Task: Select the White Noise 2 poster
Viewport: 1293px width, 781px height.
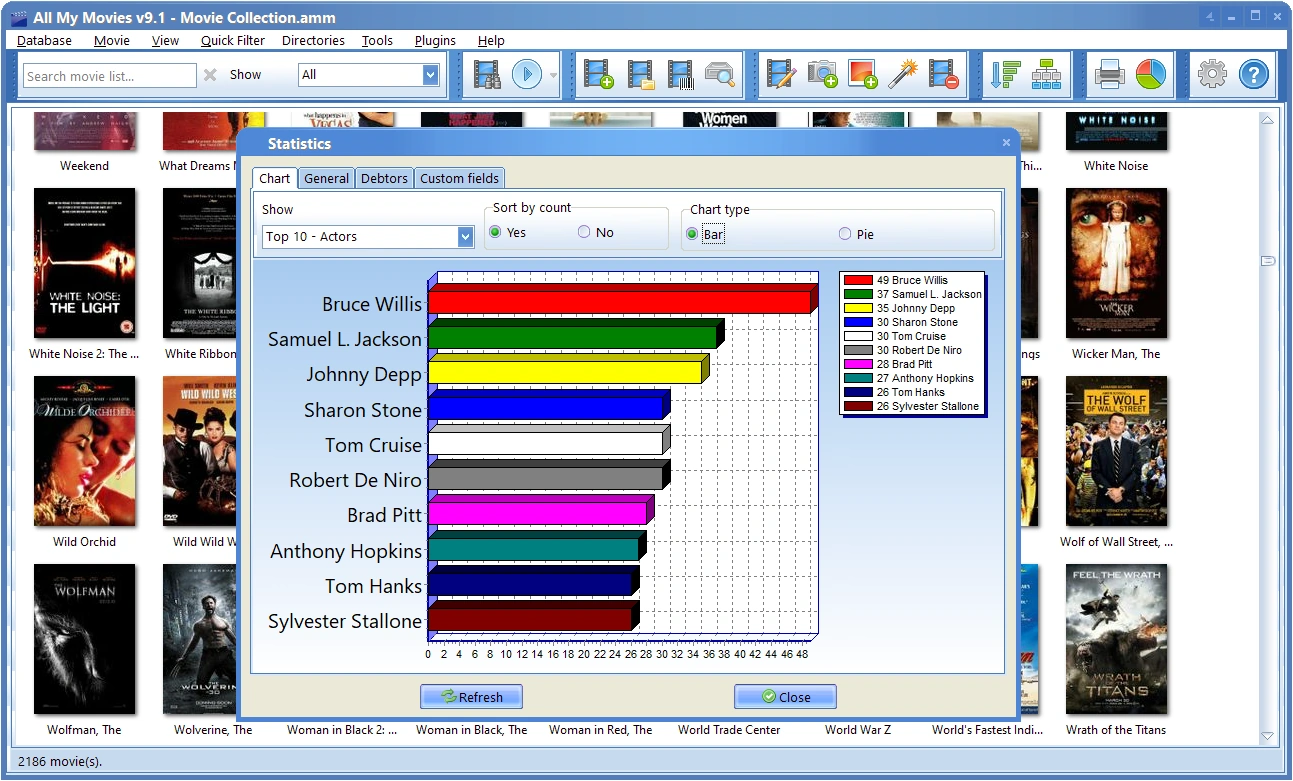Action: pyautogui.click(x=84, y=263)
